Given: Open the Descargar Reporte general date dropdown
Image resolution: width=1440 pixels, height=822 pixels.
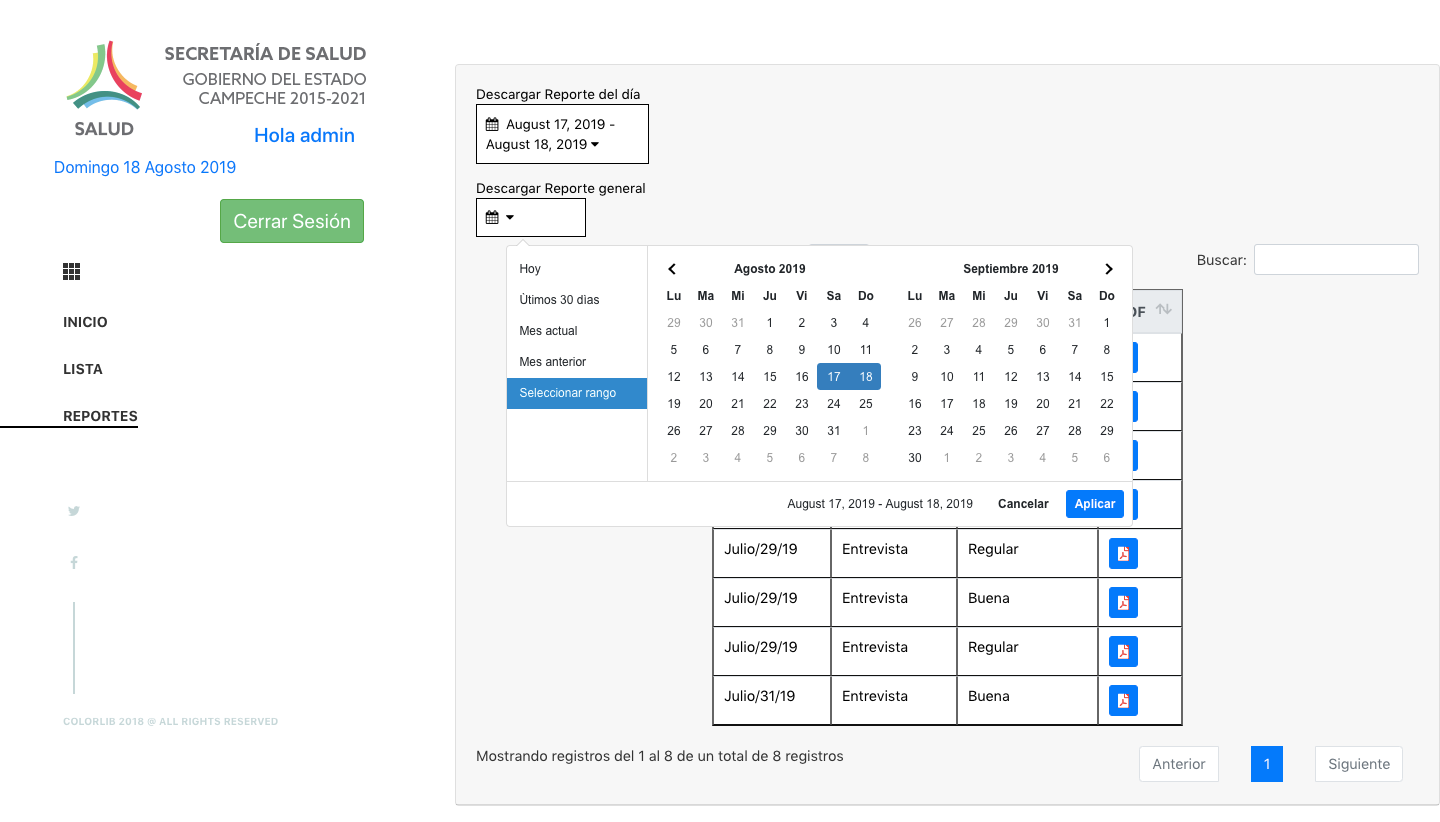Looking at the screenshot, I should (x=530, y=217).
